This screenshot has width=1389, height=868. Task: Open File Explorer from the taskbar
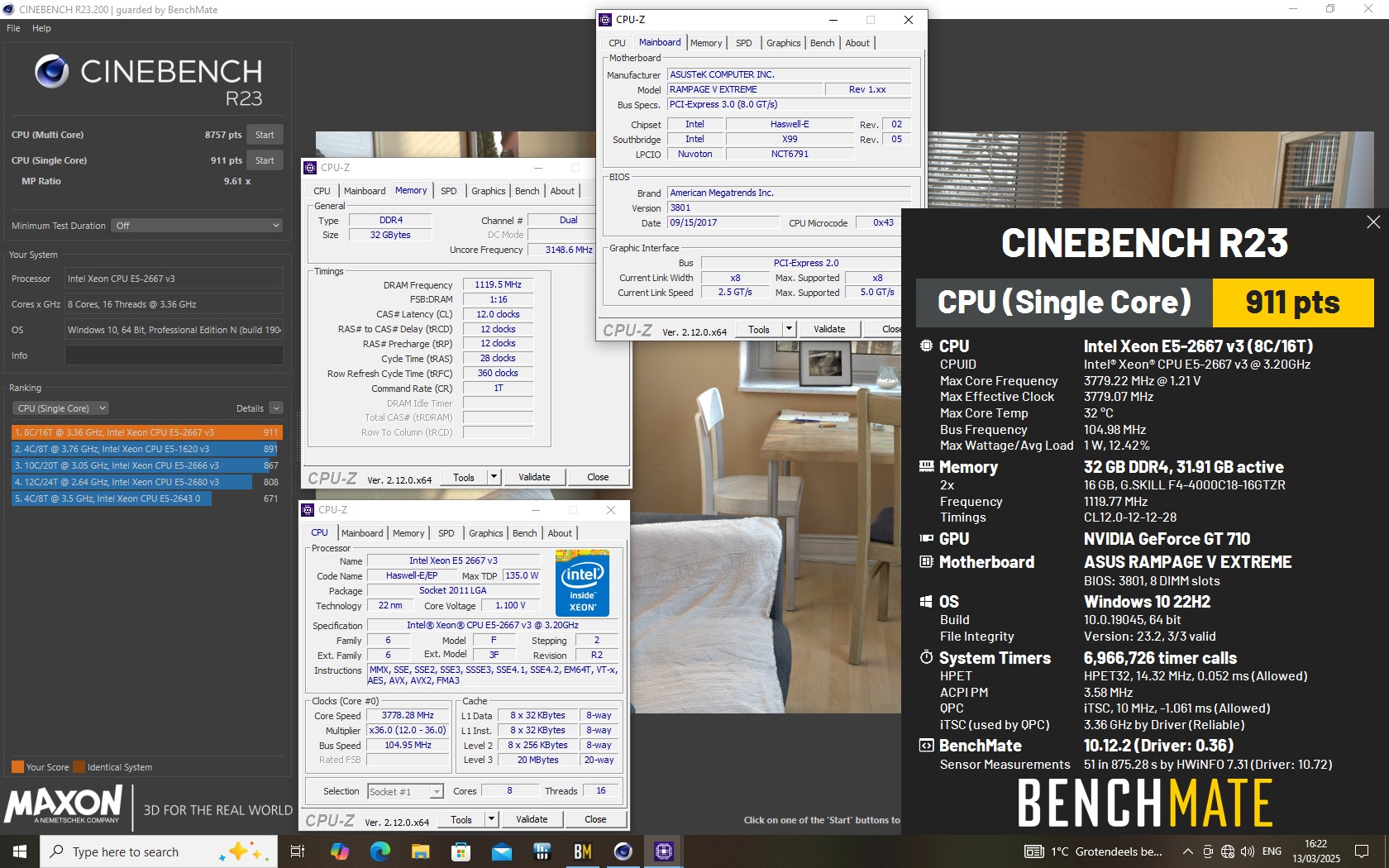420,851
